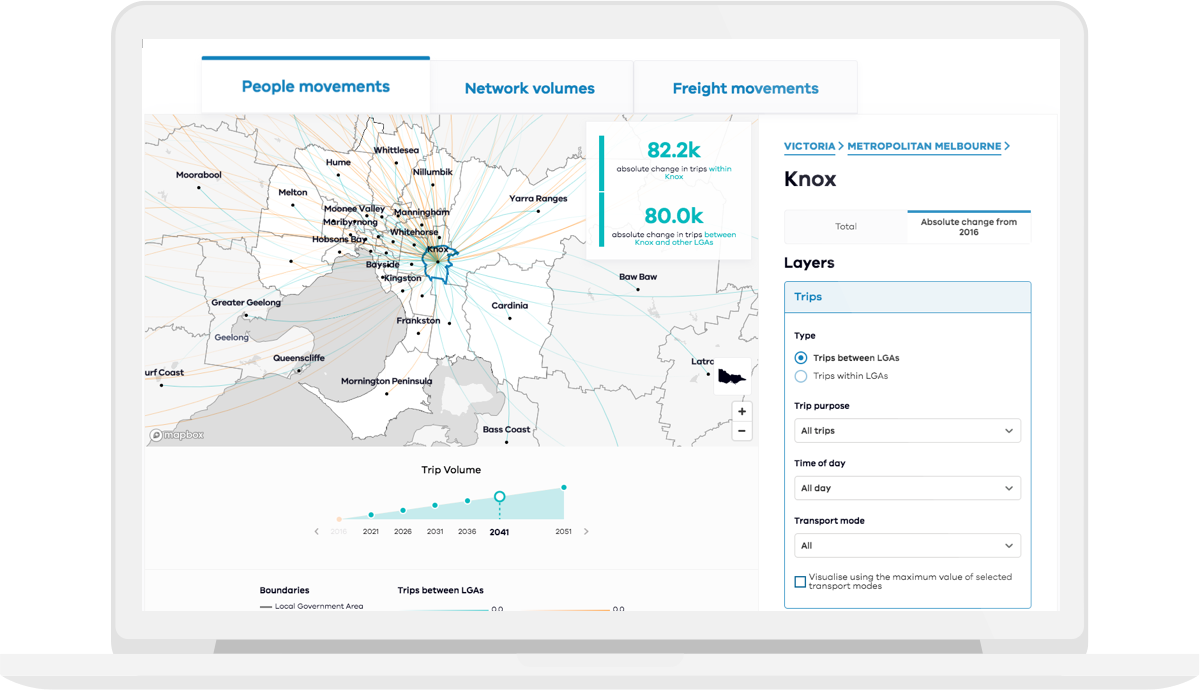Show Total trips view
The width and height of the screenshot is (1200, 690).
(846, 227)
